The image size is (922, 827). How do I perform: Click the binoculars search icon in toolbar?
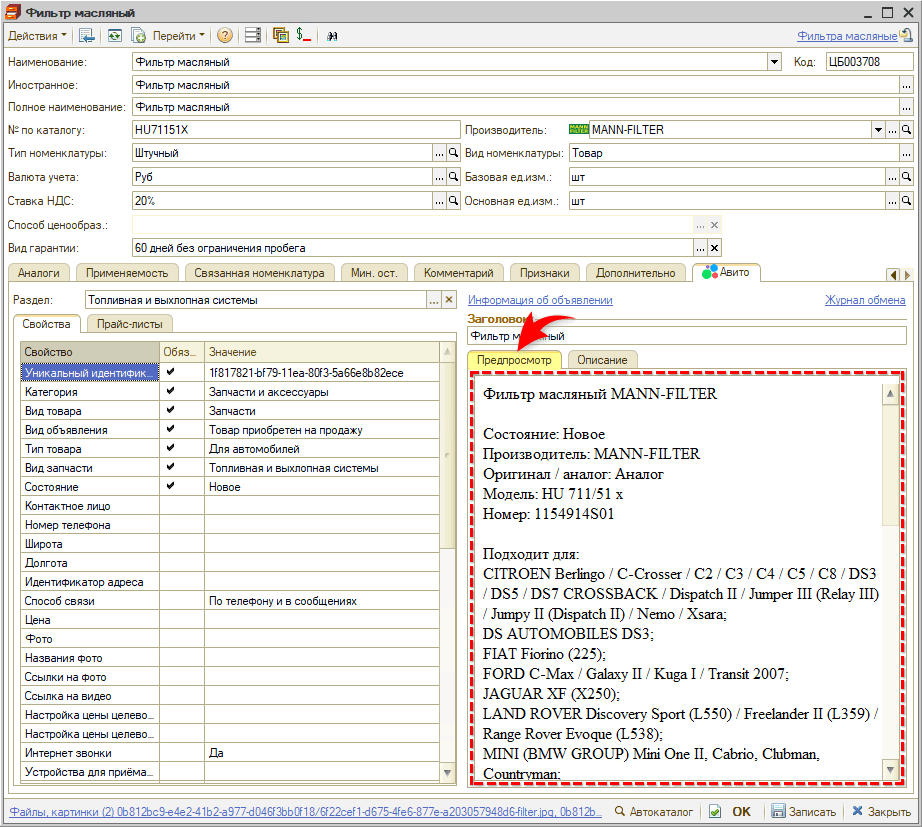click(x=332, y=35)
